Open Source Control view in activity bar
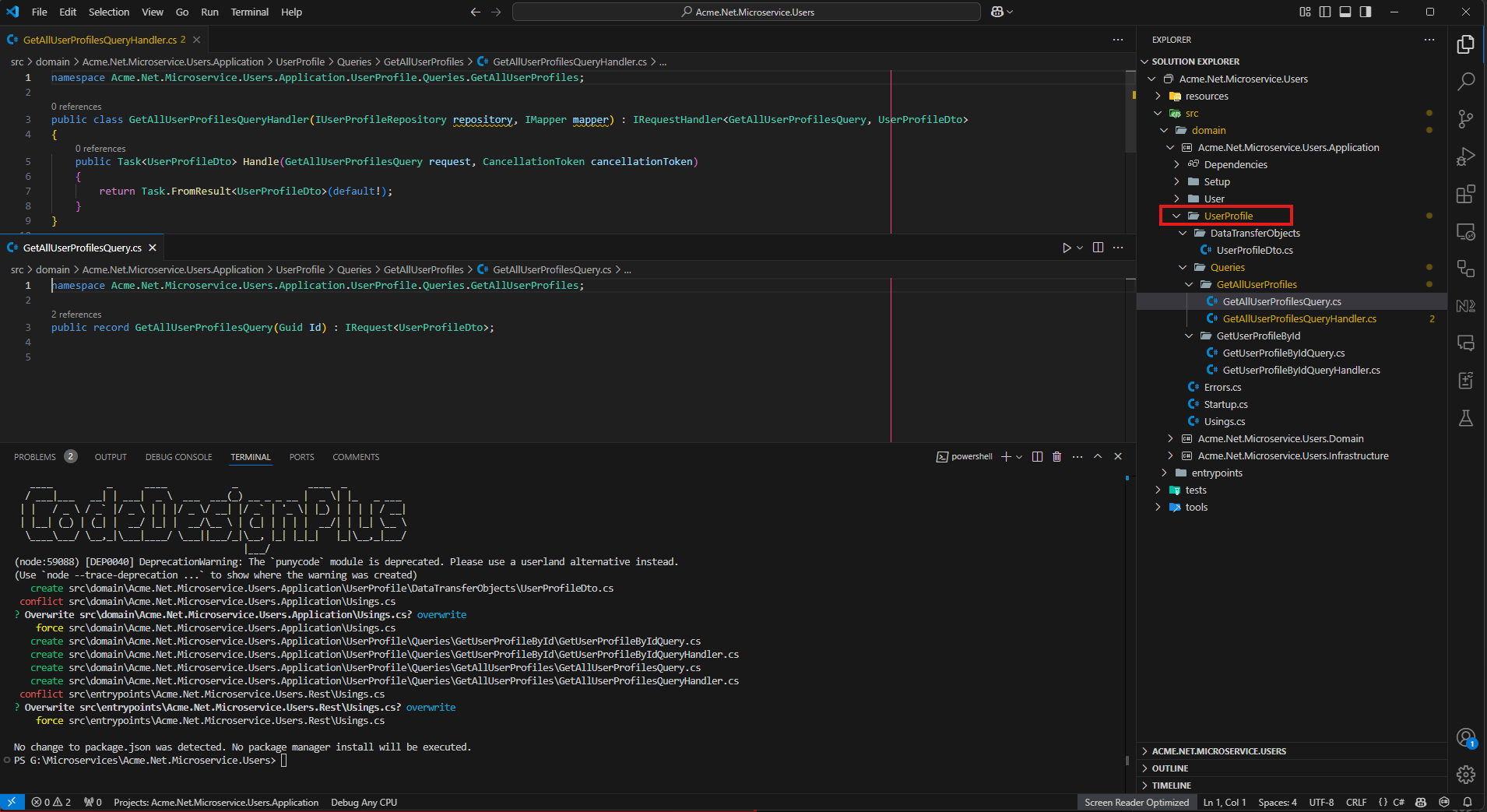The height and width of the screenshot is (812, 1487). pyautogui.click(x=1466, y=118)
